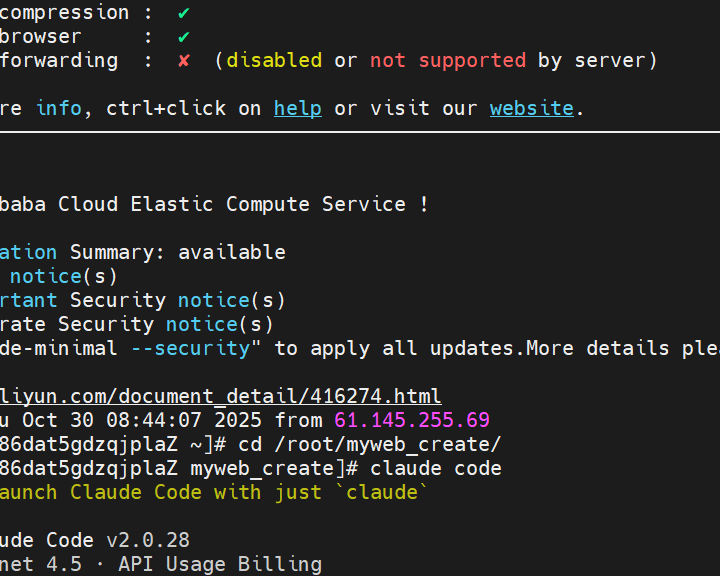720x576 pixels.
Task: Click 'rtant Security notice(s)' line
Action: (142, 300)
